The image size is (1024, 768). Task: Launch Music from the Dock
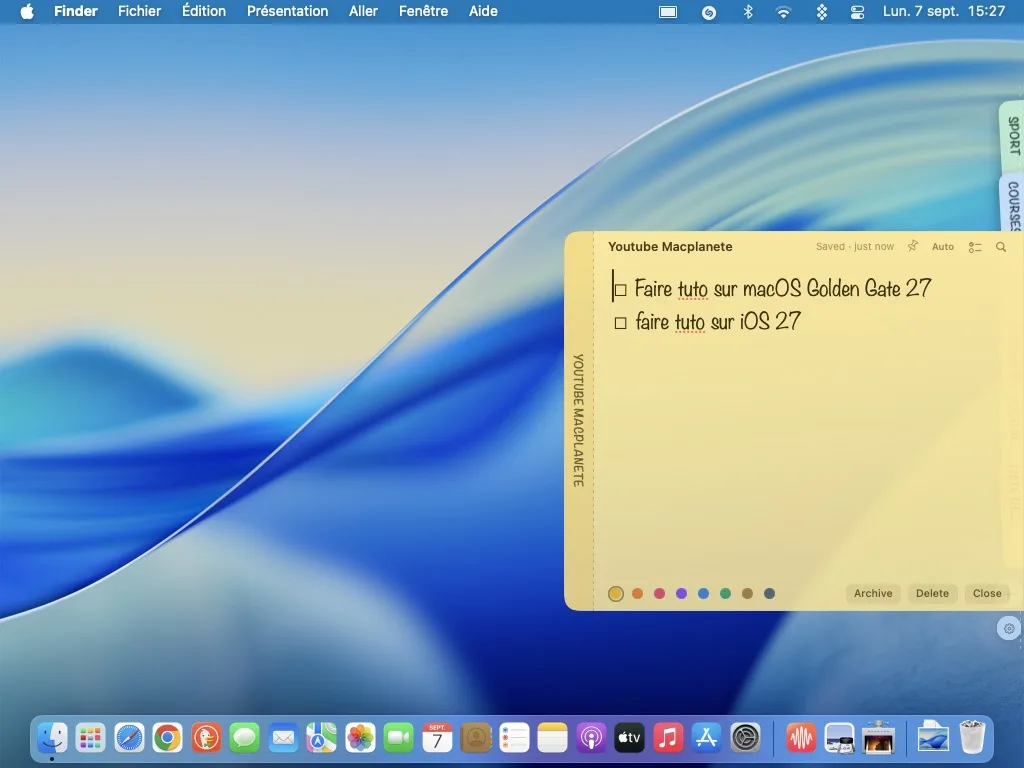pyautogui.click(x=668, y=739)
